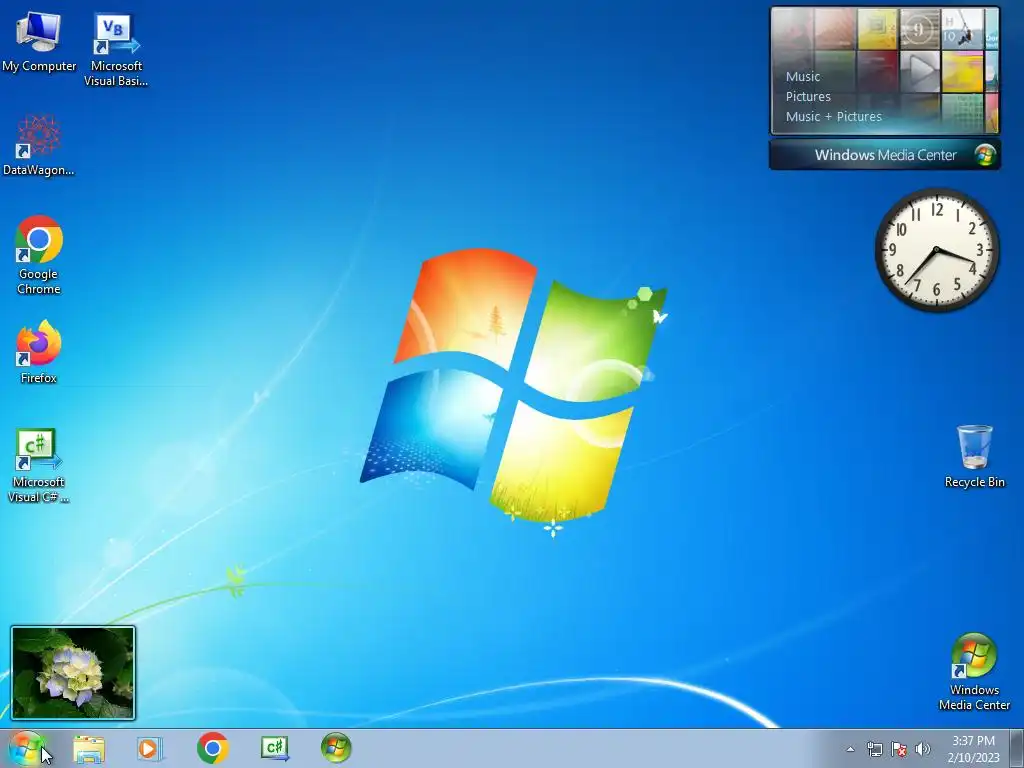The width and height of the screenshot is (1024, 768).
Task: Click the Windows Media Center gadget title bar
Action: pos(885,155)
